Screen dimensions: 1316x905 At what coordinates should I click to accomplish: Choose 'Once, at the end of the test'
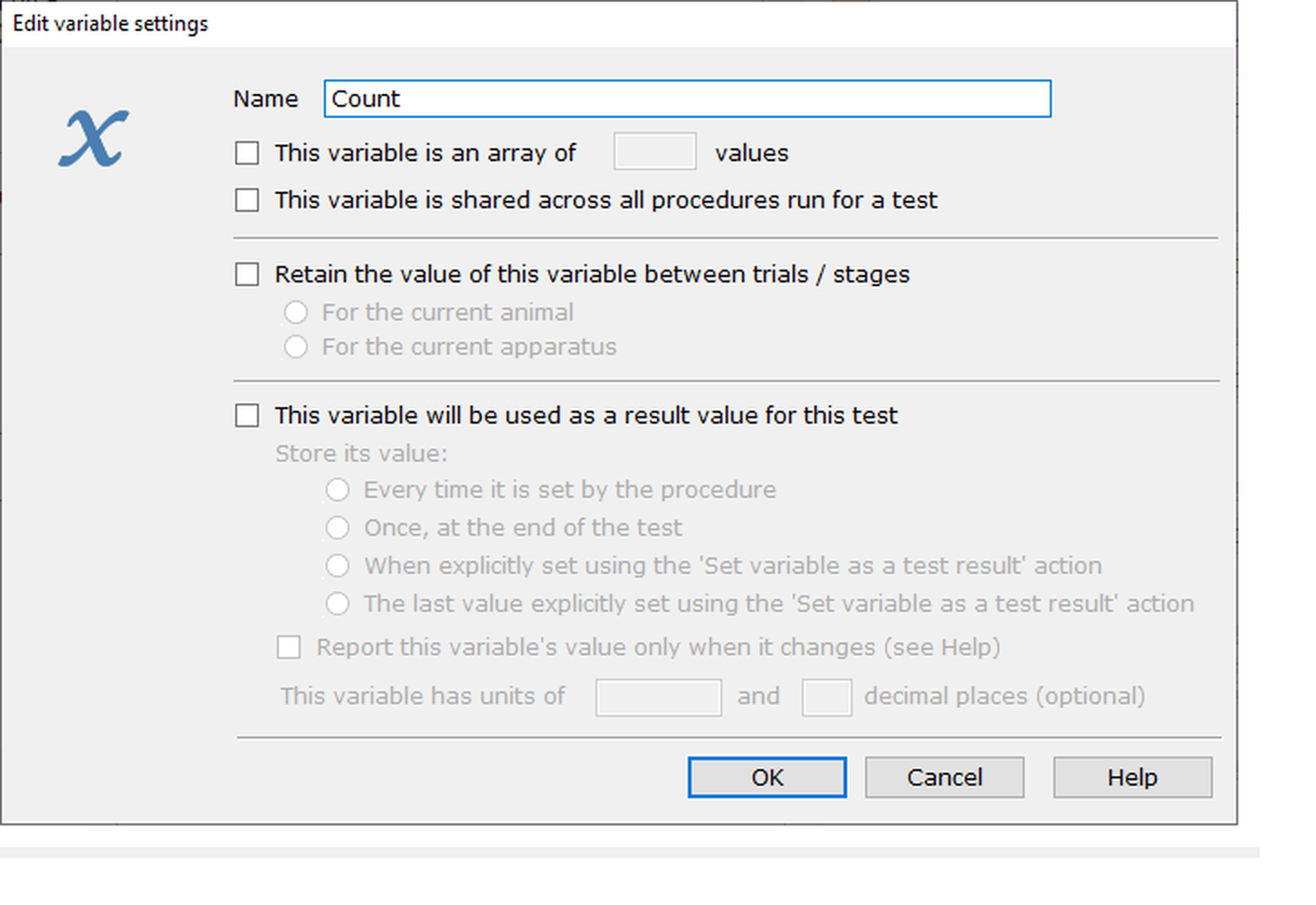(x=338, y=528)
